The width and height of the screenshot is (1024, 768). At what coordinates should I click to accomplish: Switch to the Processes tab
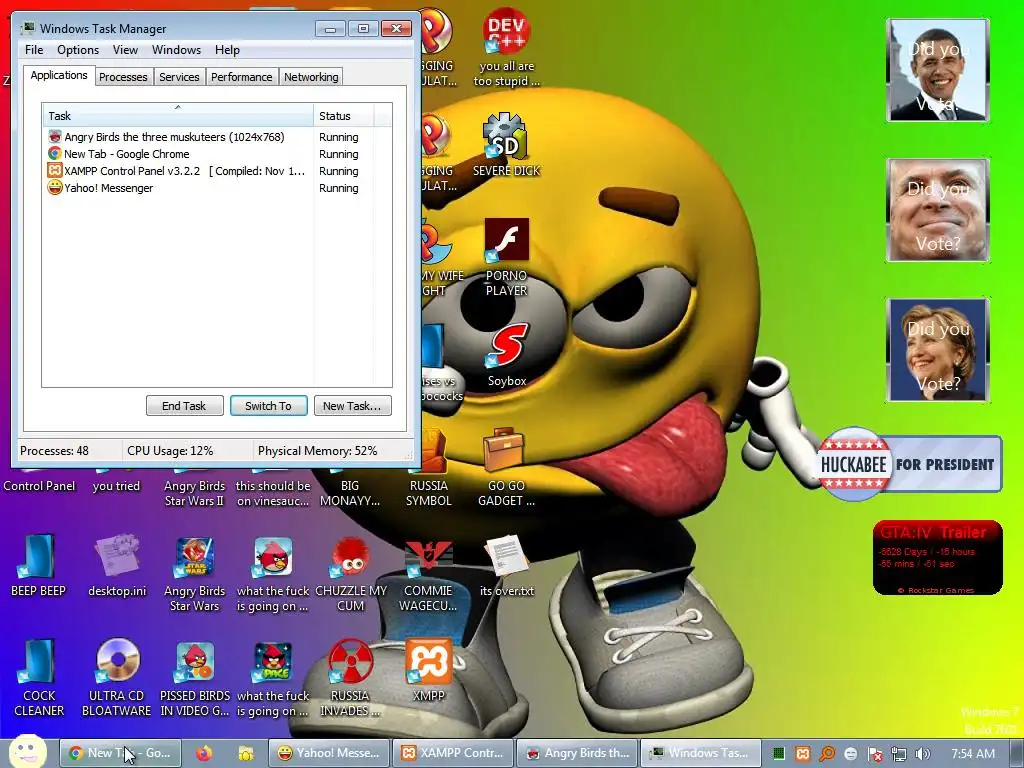(x=123, y=77)
